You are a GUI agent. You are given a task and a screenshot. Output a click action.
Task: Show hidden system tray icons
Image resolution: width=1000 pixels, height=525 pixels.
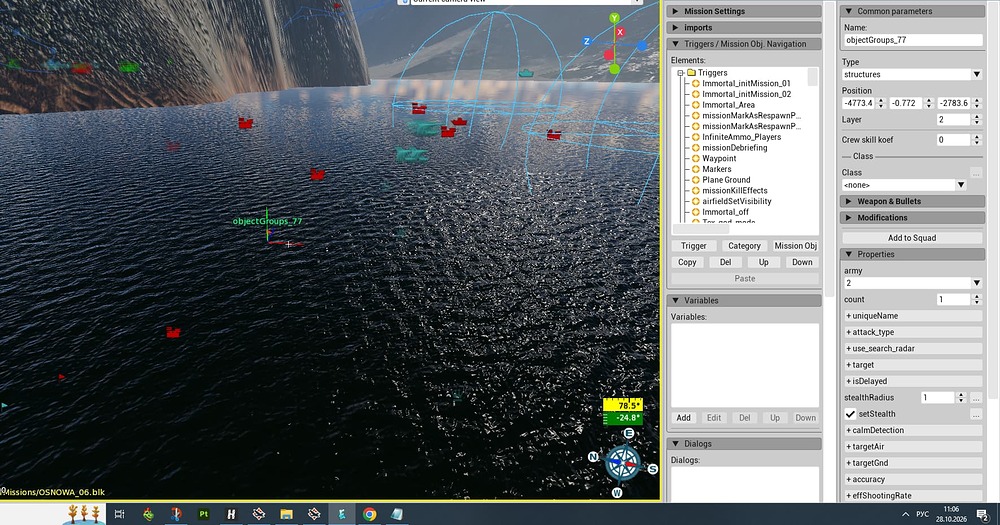pyautogui.click(x=906, y=514)
